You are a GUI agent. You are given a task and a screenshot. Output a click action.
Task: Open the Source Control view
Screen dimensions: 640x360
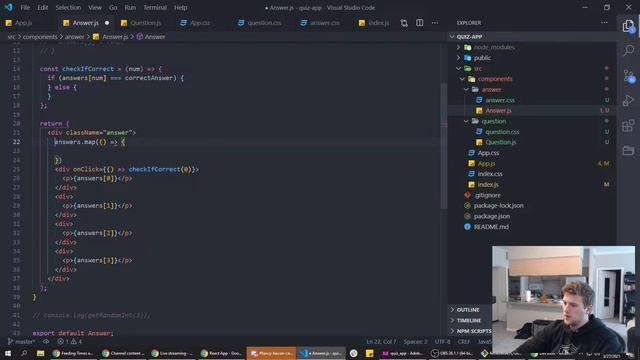[x=629, y=76]
